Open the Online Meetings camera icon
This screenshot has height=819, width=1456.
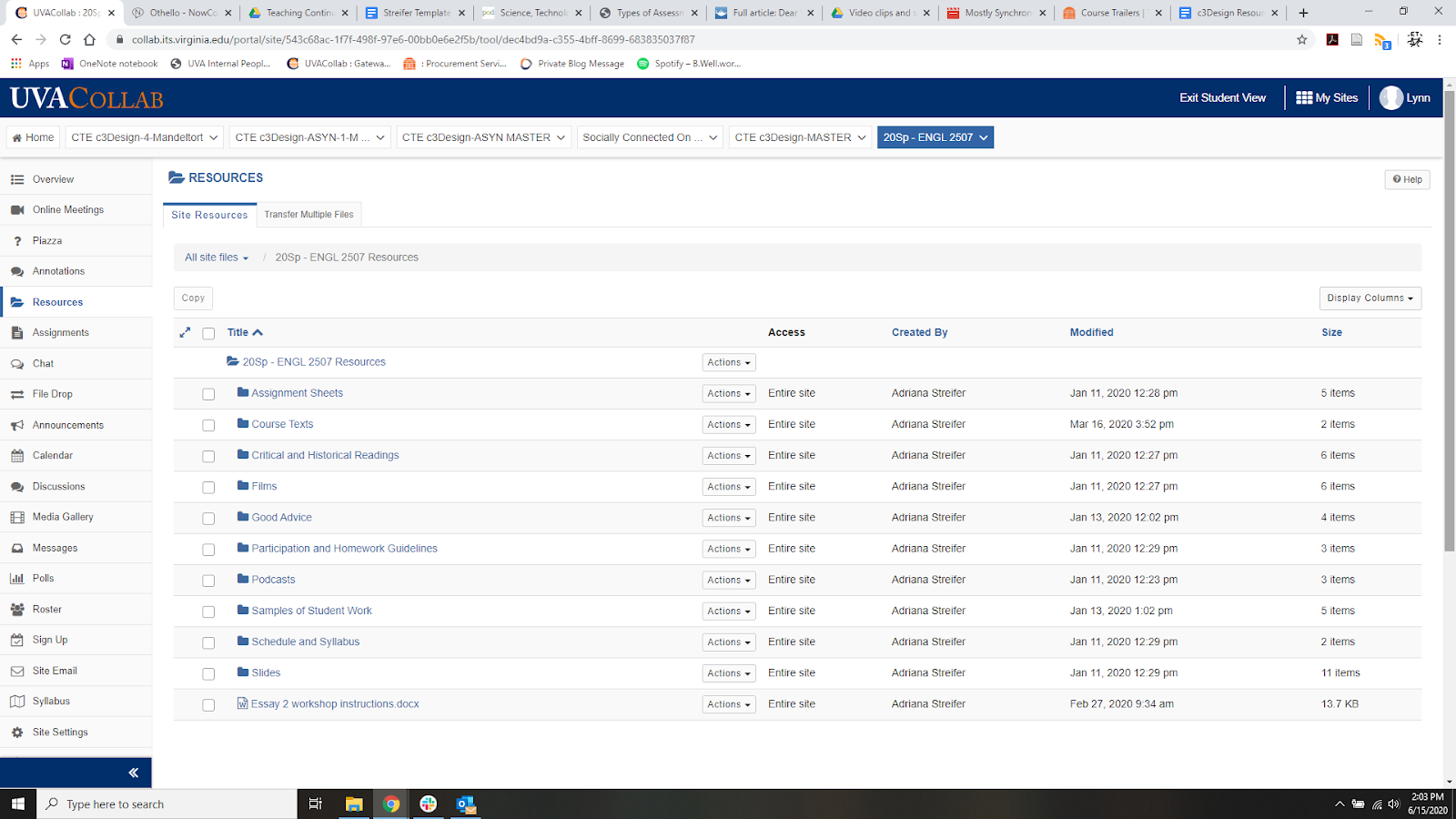click(17, 210)
